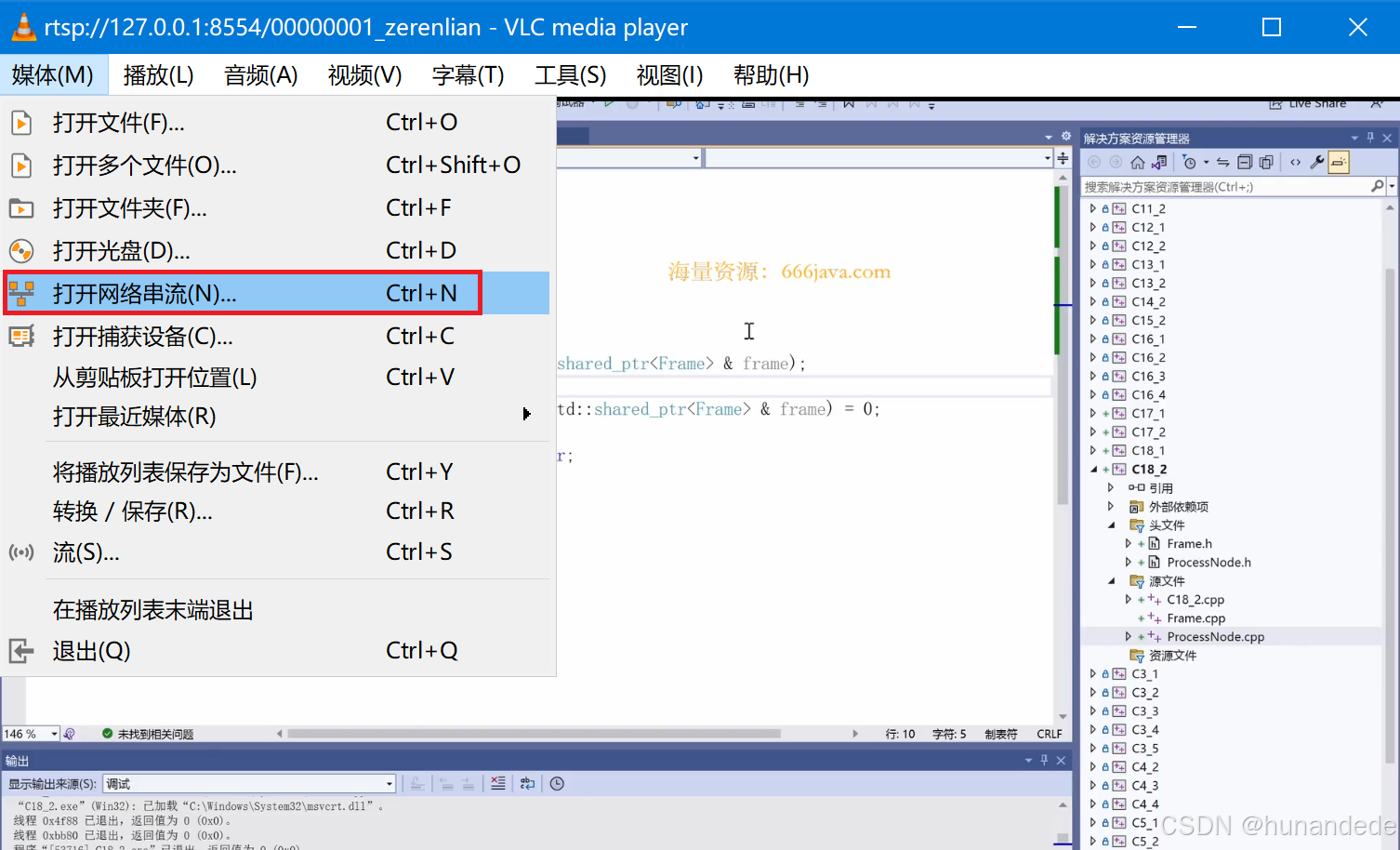Open the 视频(V) menu
Viewport: 1400px width, 850px height.
pos(365,75)
